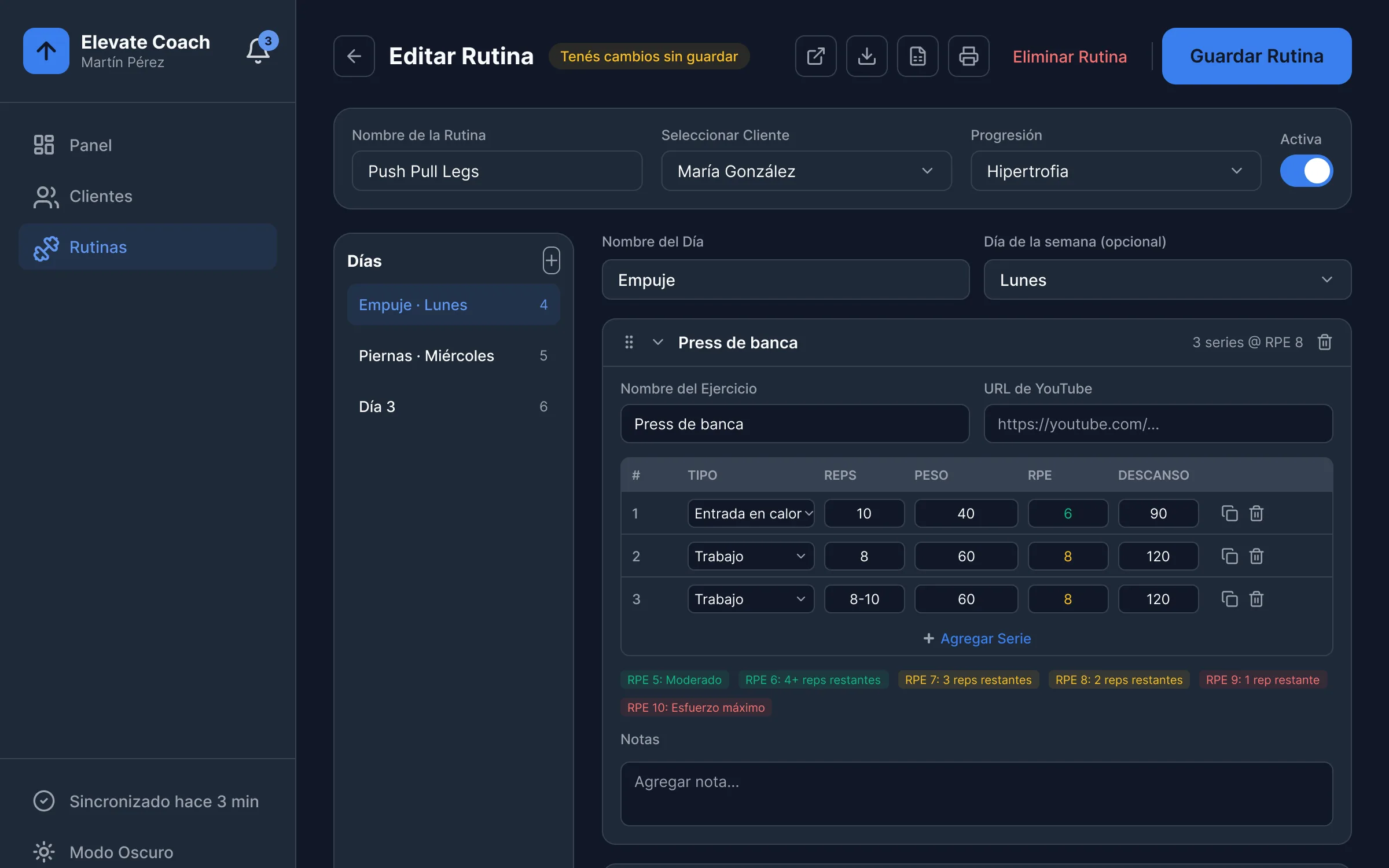Click the Panel grid icon
1389x868 pixels.
point(44,145)
